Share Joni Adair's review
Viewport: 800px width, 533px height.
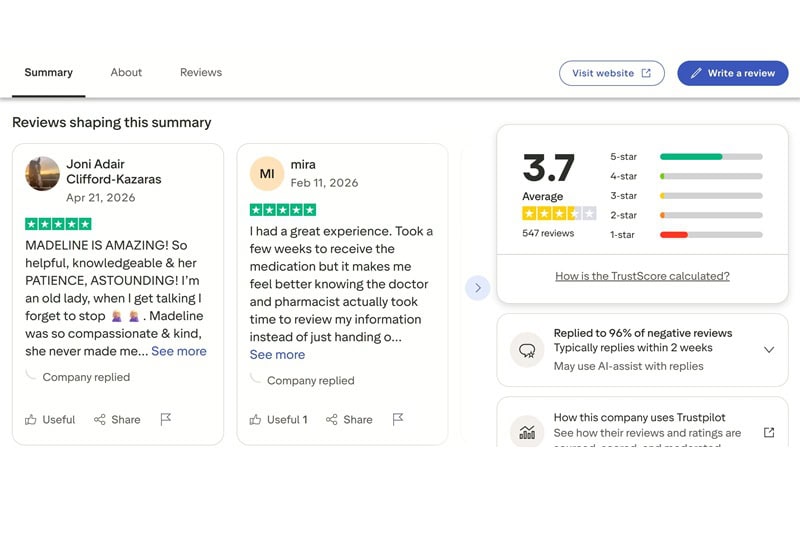[117, 419]
